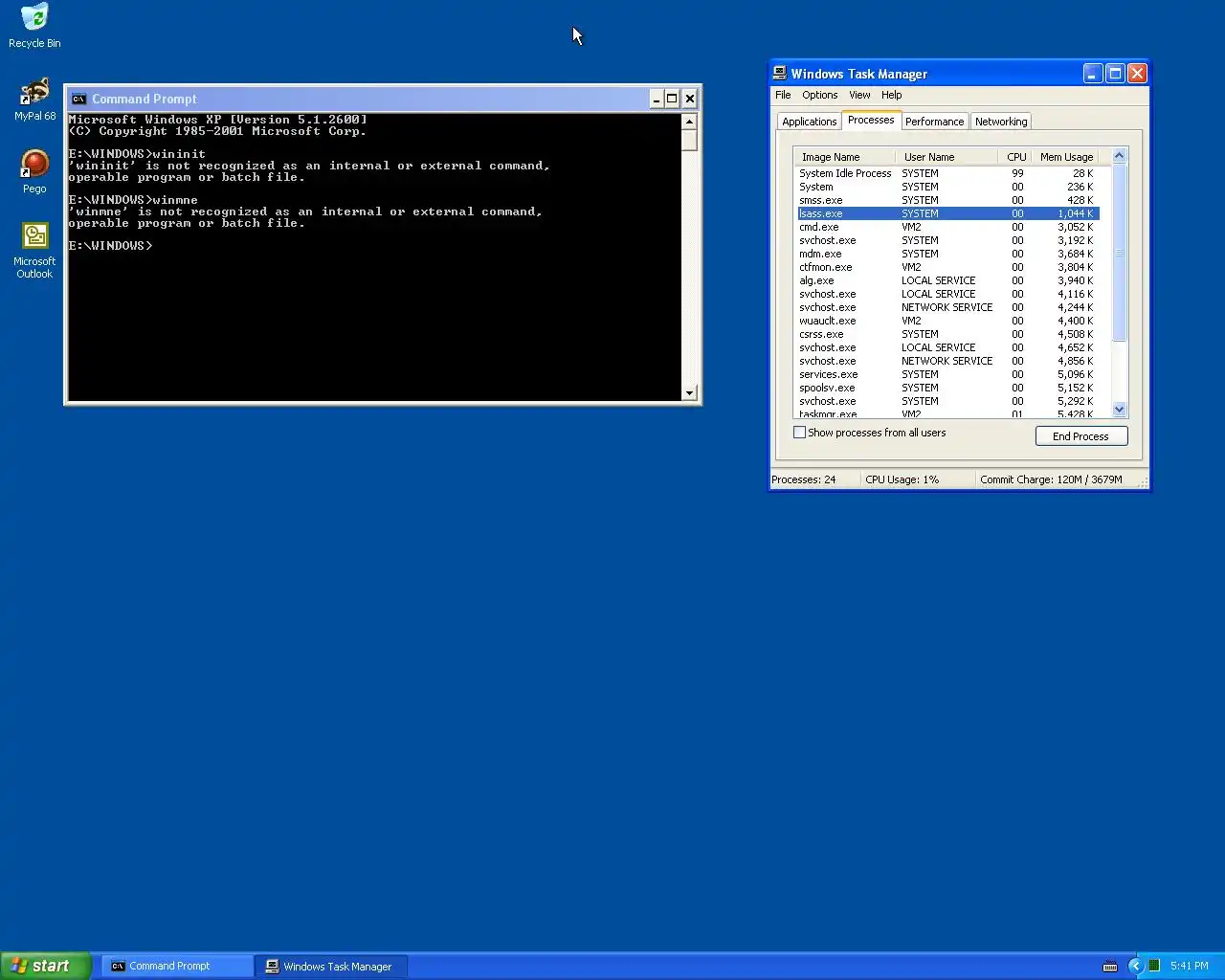Sort processes by the Mem Usage column
Viewport: 1225px width, 980px height.
1066,157
